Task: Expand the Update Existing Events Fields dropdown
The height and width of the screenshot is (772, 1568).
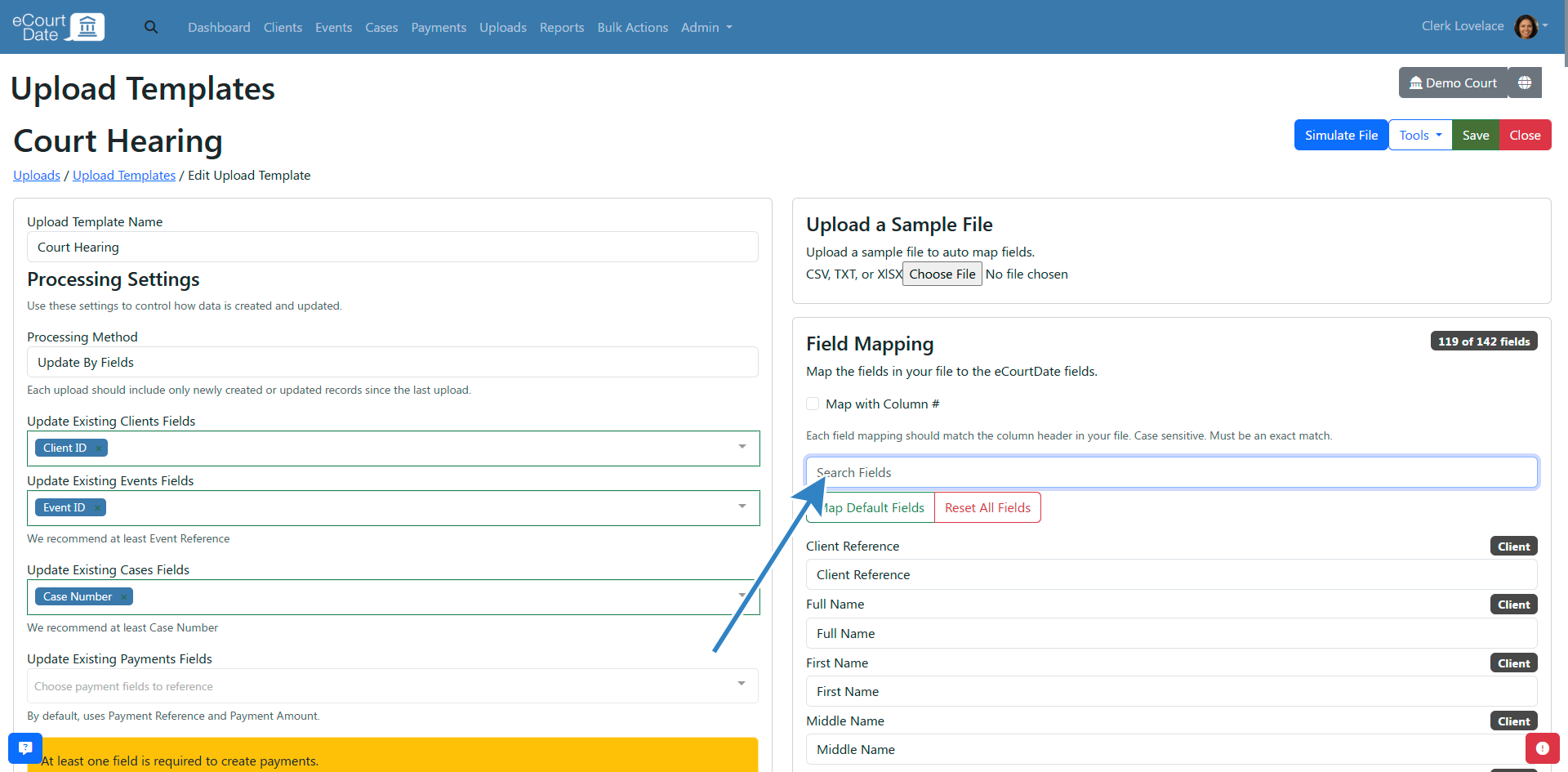Action: coord(742,506)
